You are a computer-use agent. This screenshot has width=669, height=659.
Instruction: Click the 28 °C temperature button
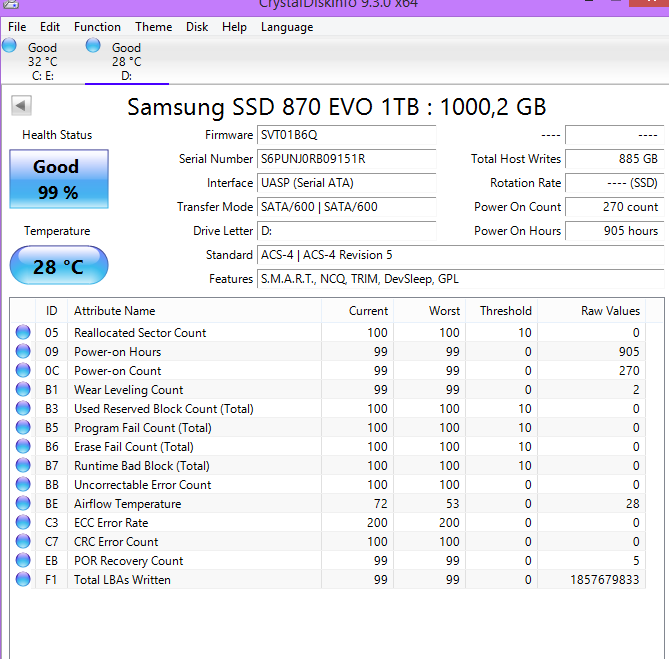click(x=59, y=265)
